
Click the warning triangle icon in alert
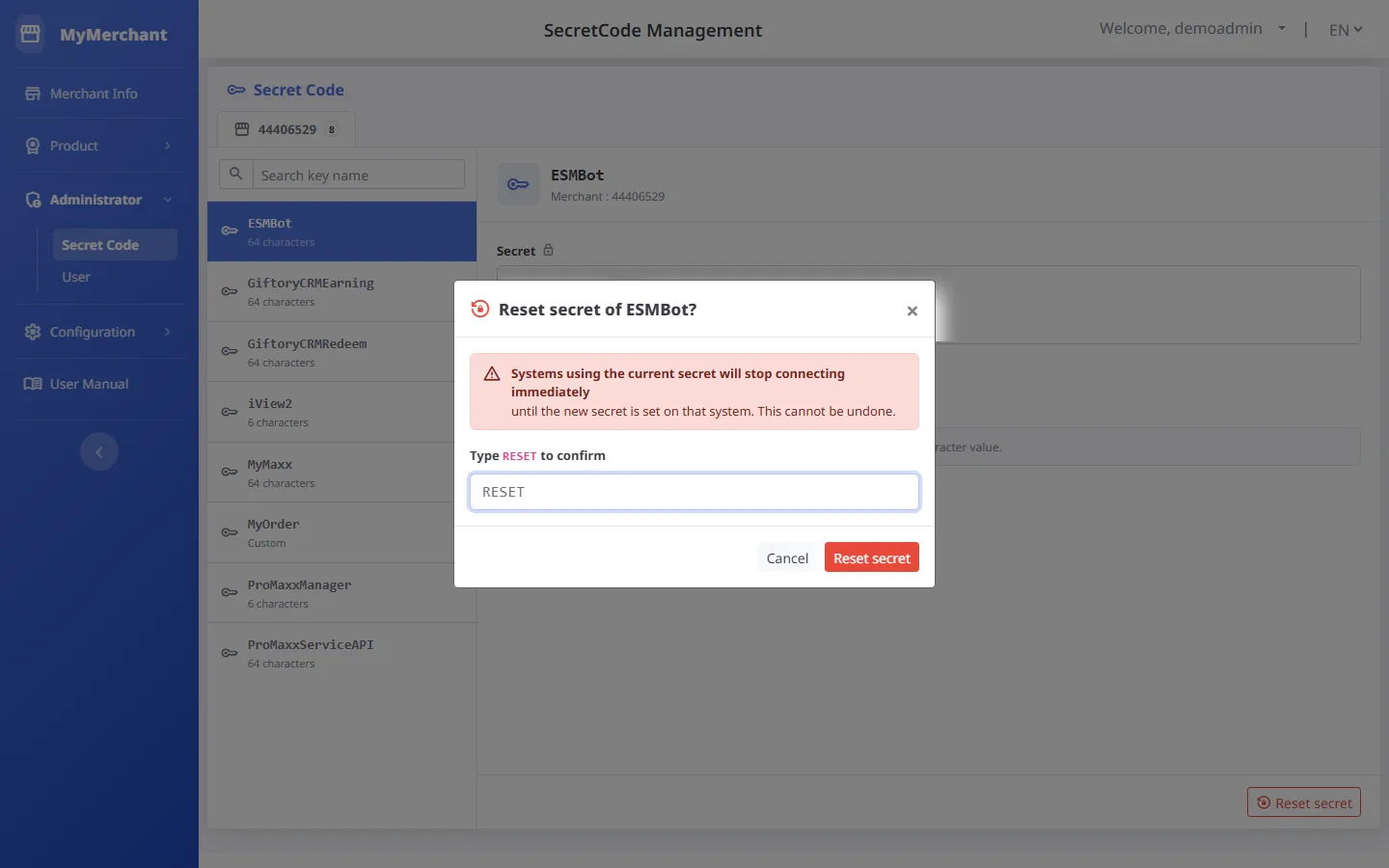click(x=492, y=374)
